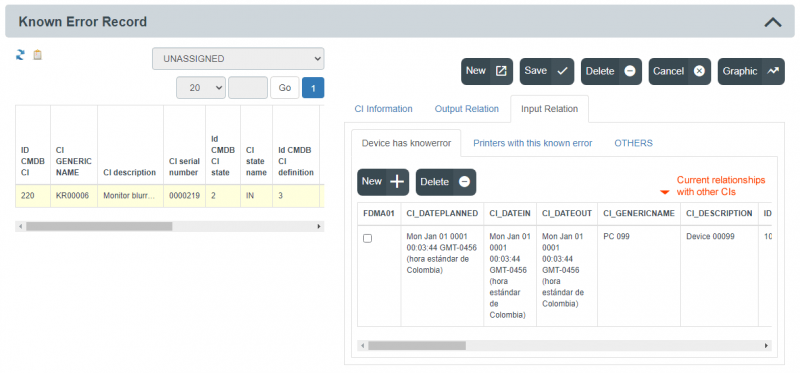Delete selected relation in Device has knowerror
Image resolution: width=800 pixels, height=373 pixels.
tap(446, 182)
